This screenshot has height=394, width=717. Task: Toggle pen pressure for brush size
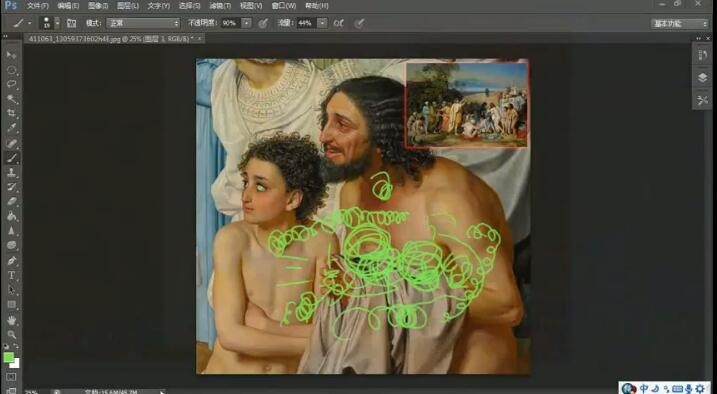360,23
